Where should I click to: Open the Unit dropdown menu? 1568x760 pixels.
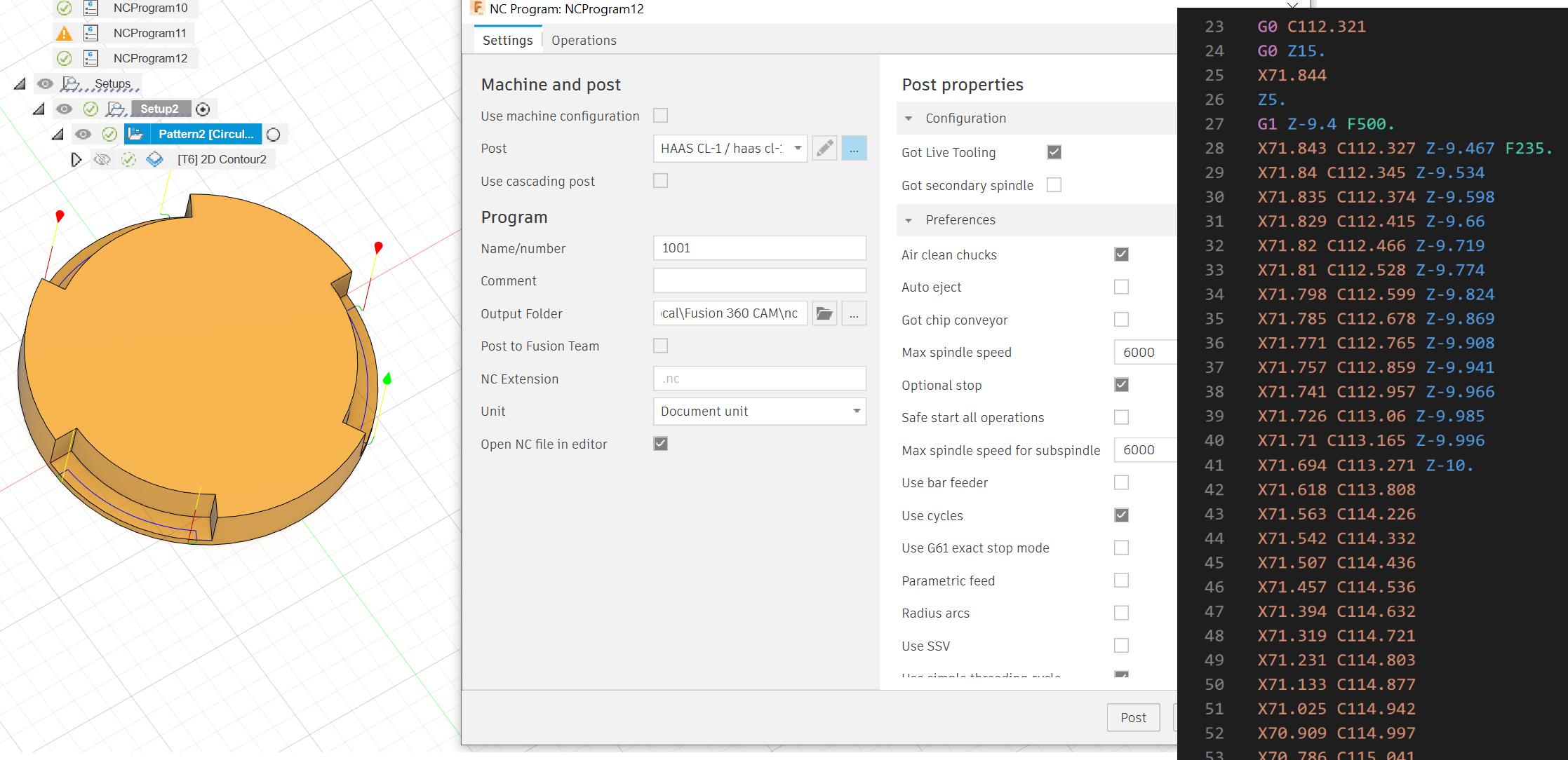[x=759, y=412]
